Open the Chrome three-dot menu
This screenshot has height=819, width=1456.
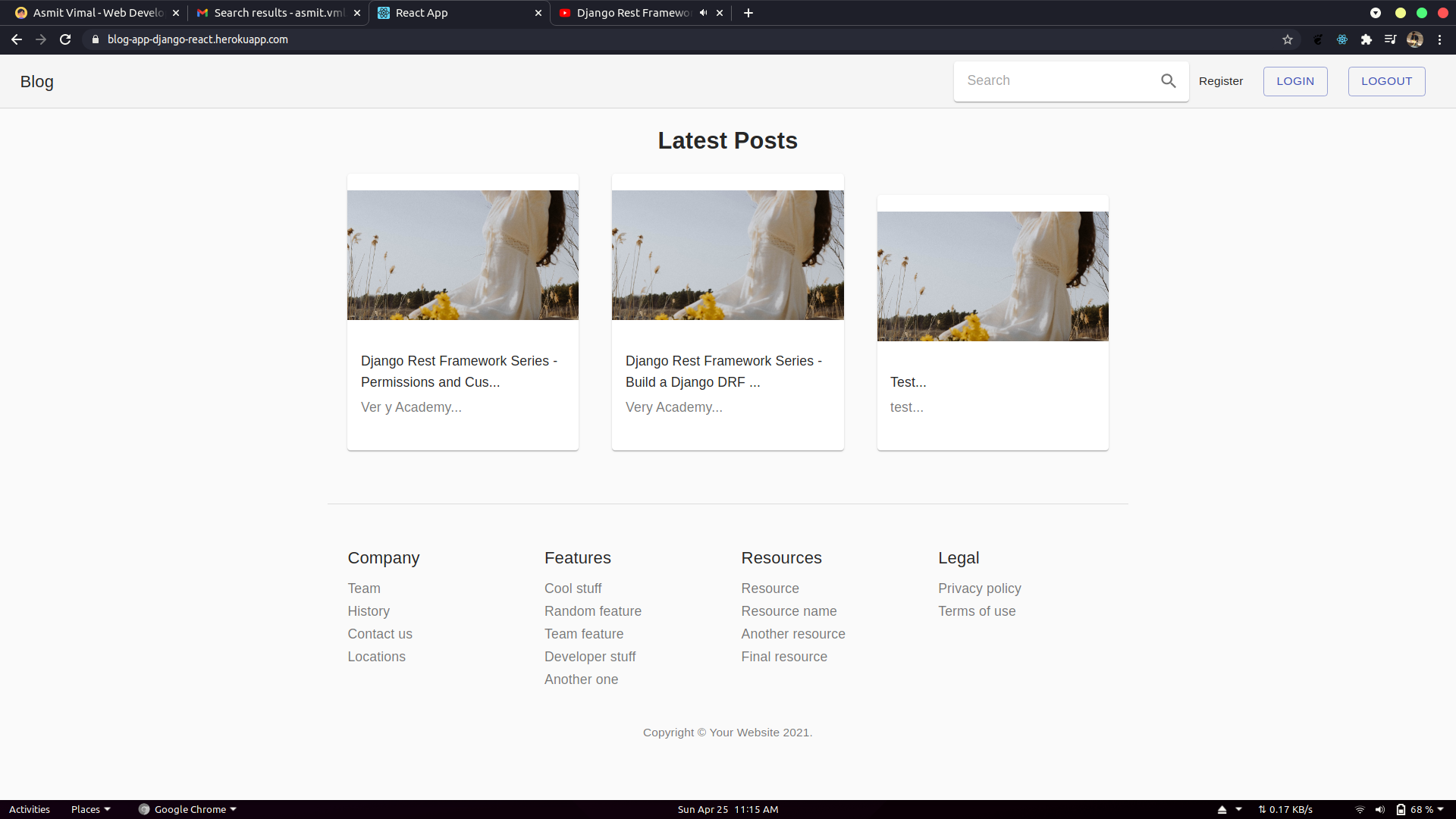coord(1439,39)
